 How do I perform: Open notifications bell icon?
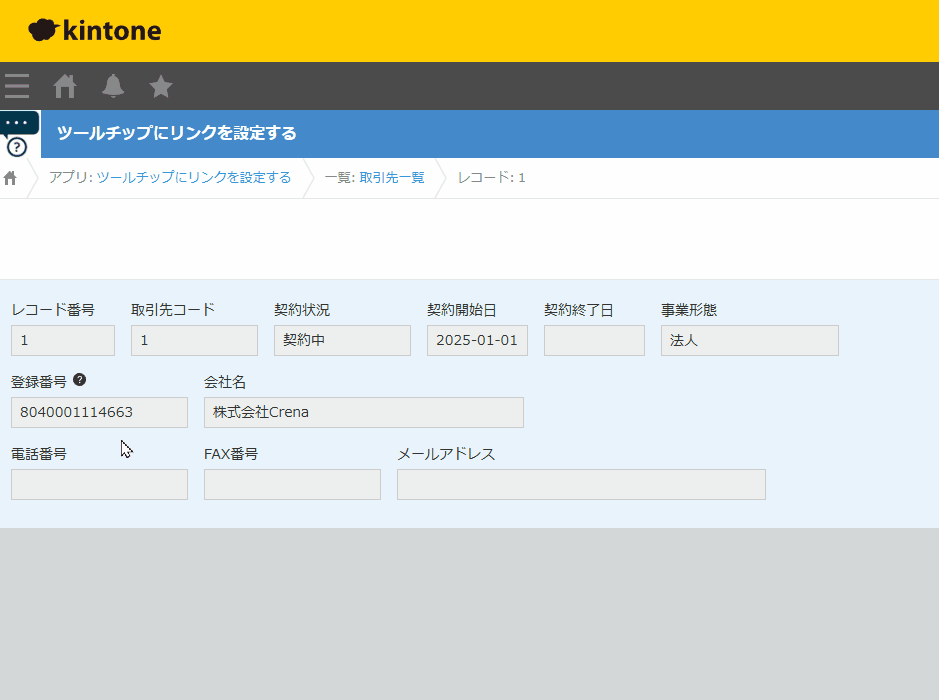tap(113, 86)
